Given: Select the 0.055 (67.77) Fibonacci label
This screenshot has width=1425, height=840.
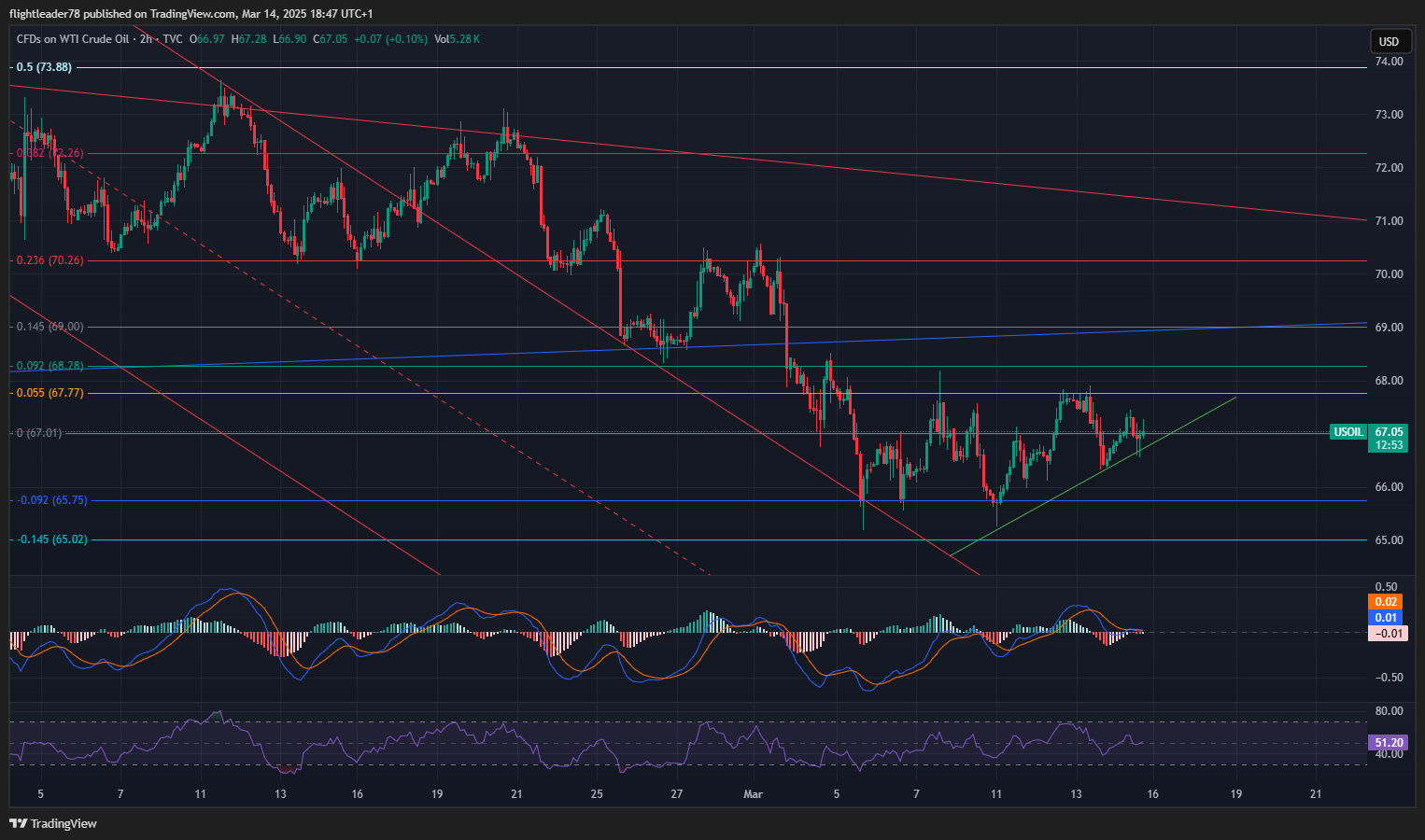Looking at the screenshot, I should 50,393.
